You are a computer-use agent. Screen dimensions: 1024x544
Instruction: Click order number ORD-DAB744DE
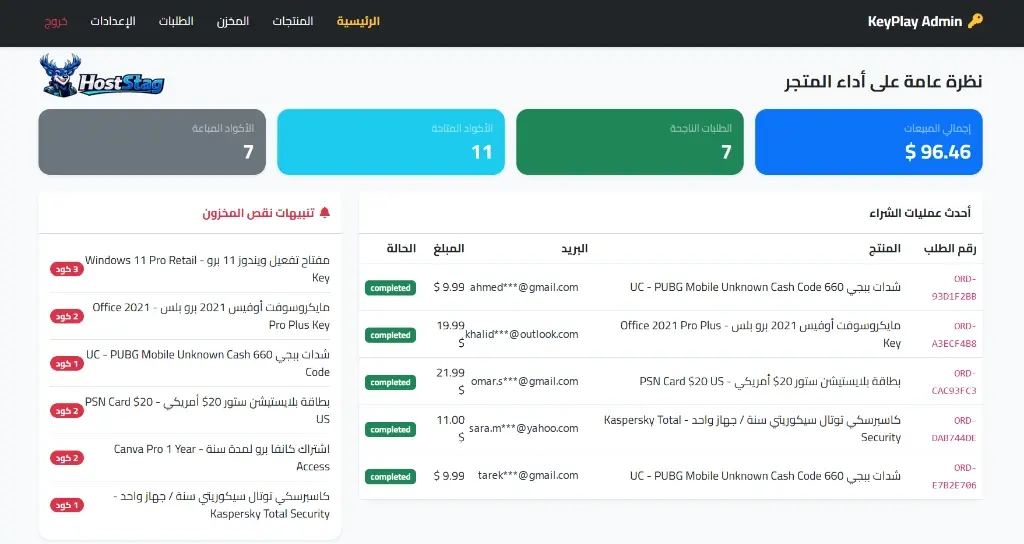click(954, 429)
